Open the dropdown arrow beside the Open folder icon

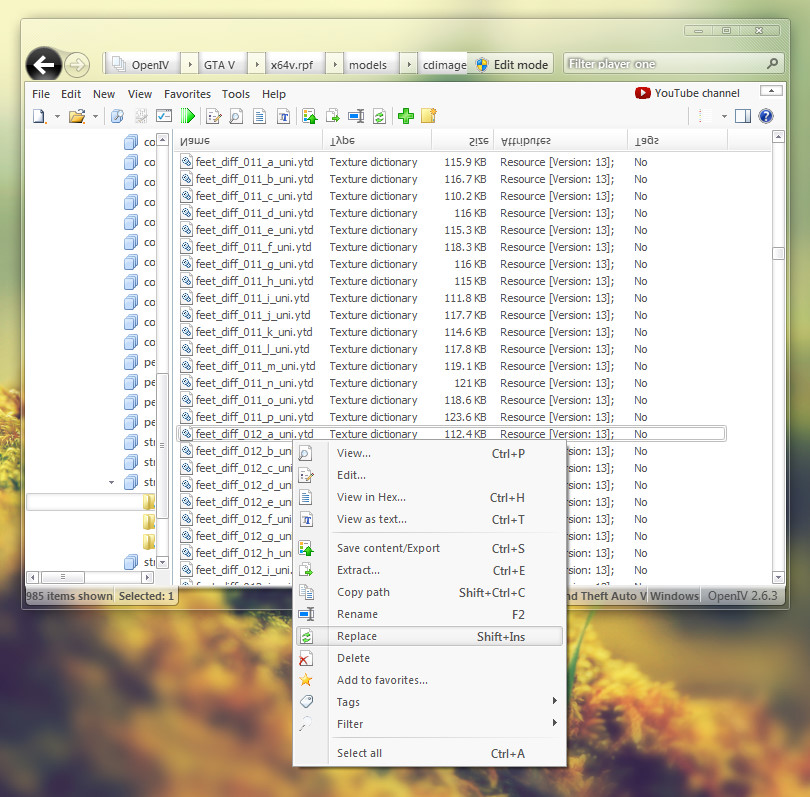(x=95, y=116)
